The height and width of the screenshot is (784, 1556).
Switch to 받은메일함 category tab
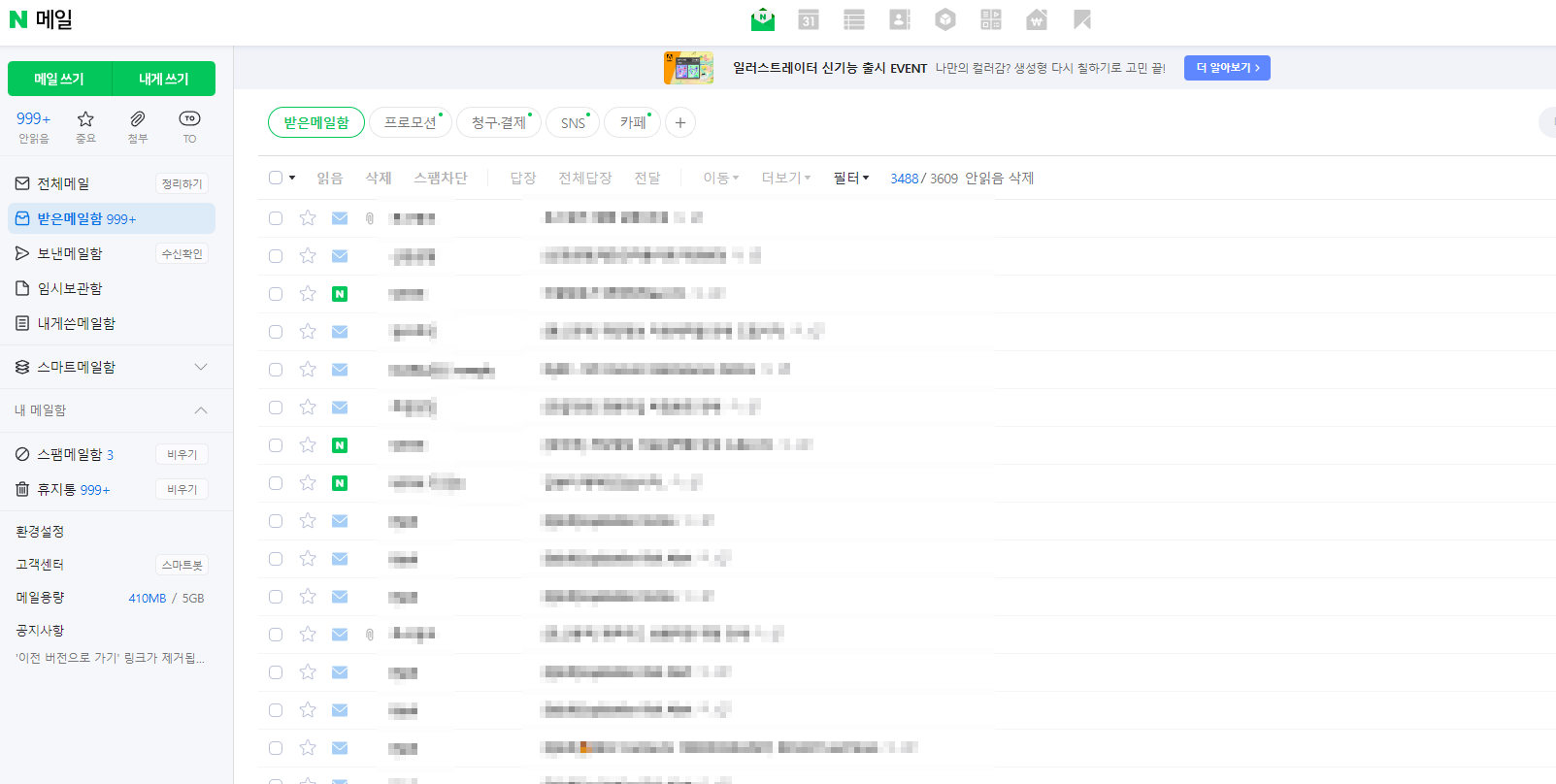316,122
